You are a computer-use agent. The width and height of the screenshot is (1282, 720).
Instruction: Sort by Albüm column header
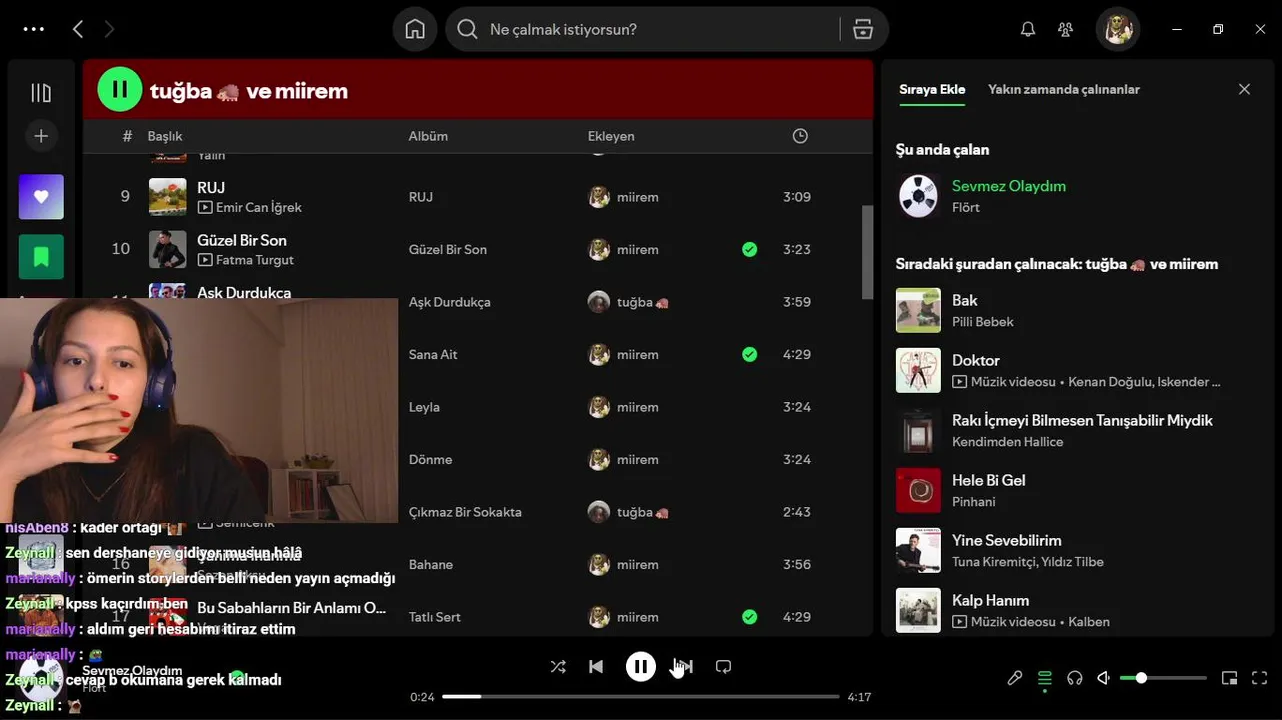click(x=428, y=136)
